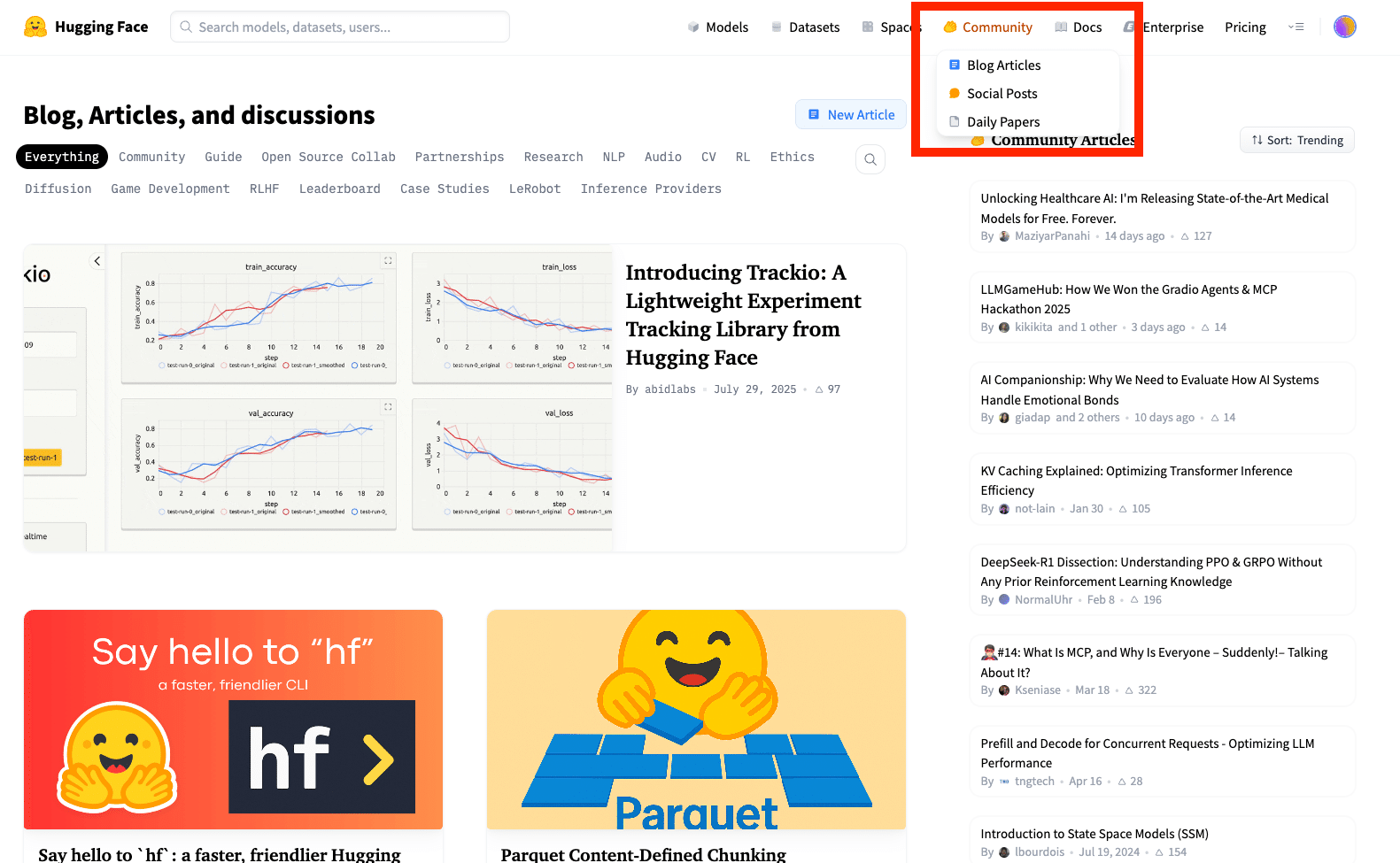Open the more options menu icon in the navbar
Viewport: 1400px width, 863px height.
[x=1296, y=27]
